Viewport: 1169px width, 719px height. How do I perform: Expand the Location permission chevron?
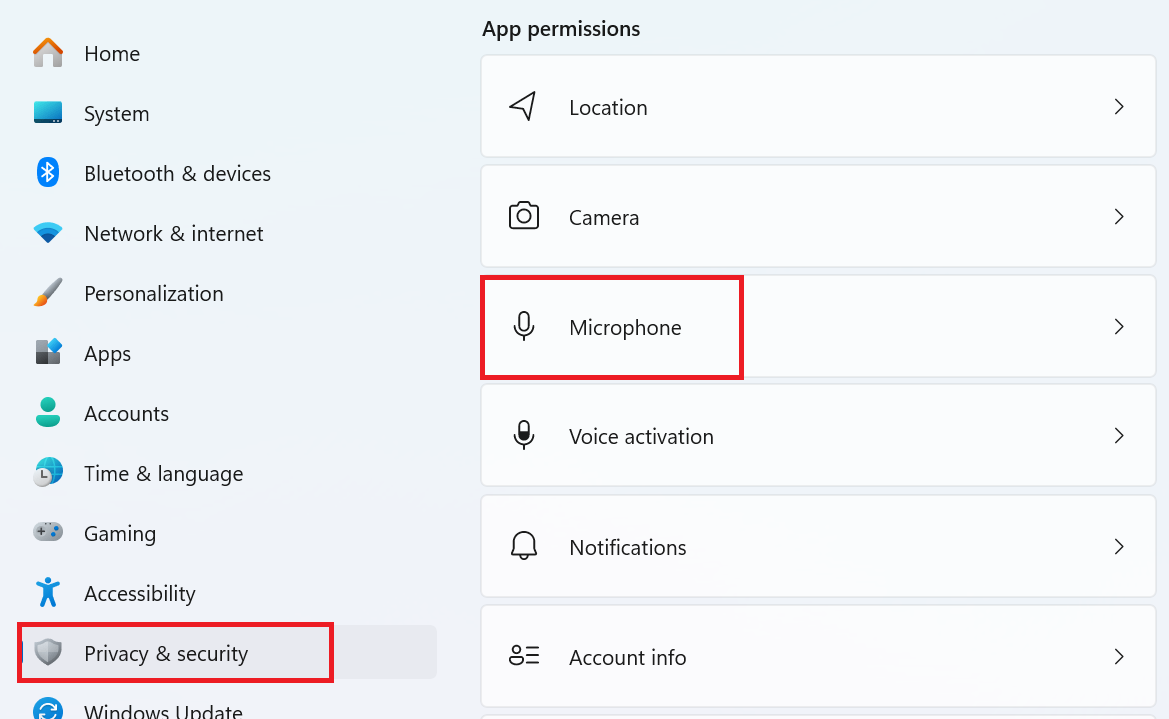pos(1118,107)
